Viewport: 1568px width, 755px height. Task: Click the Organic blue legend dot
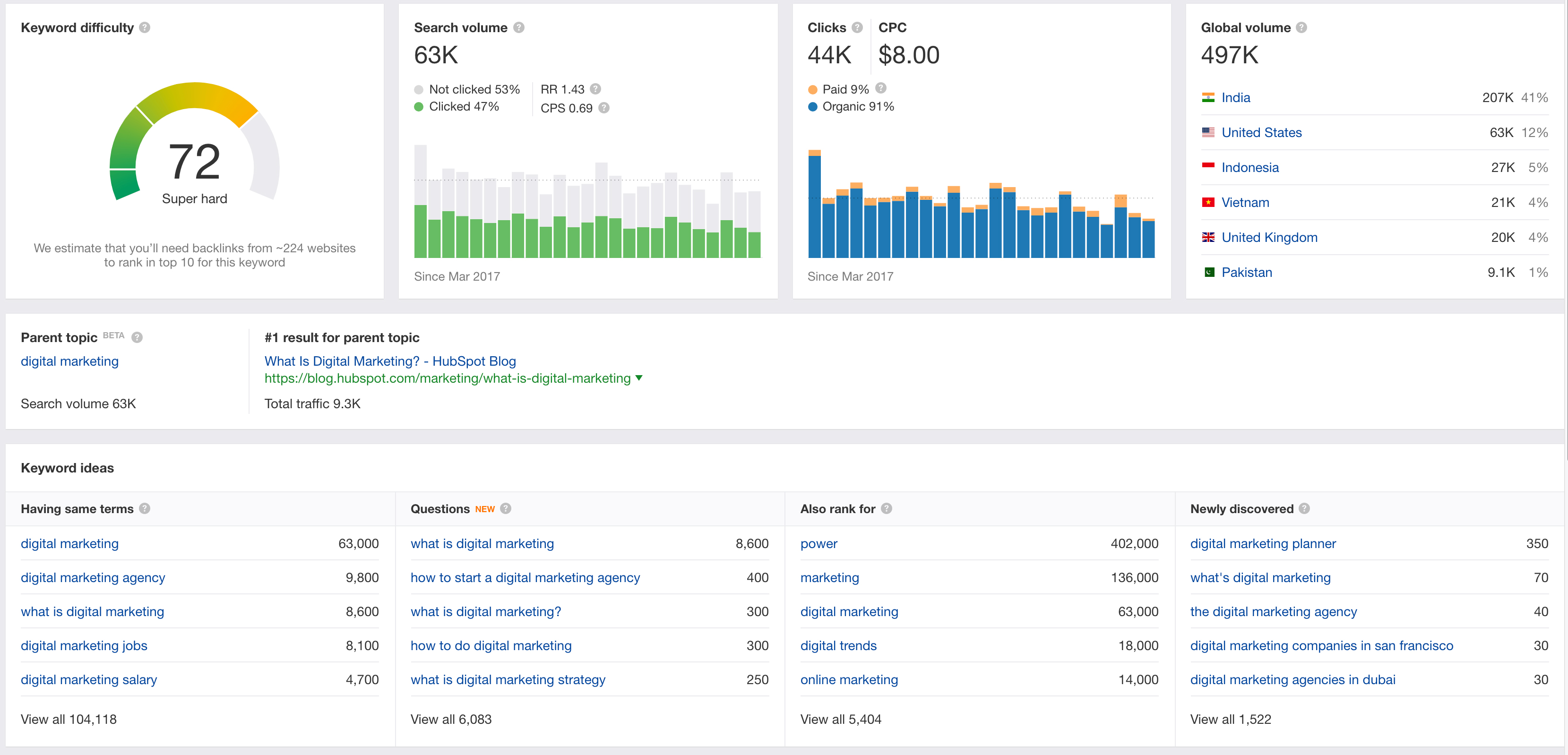(813, 106)
